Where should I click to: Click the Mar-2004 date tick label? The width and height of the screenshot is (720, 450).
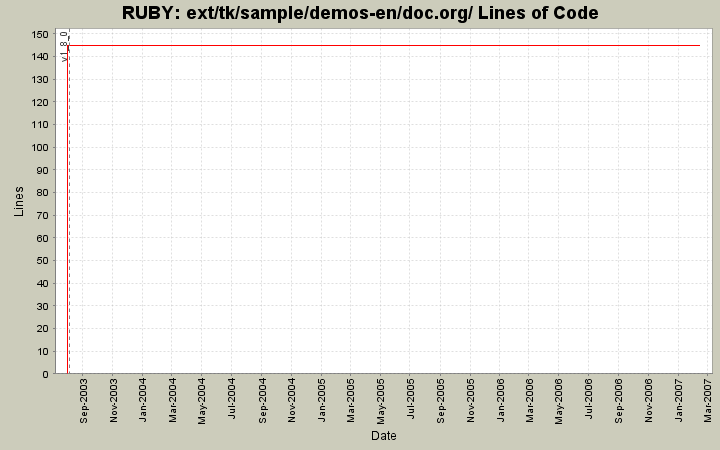(172, 401)
